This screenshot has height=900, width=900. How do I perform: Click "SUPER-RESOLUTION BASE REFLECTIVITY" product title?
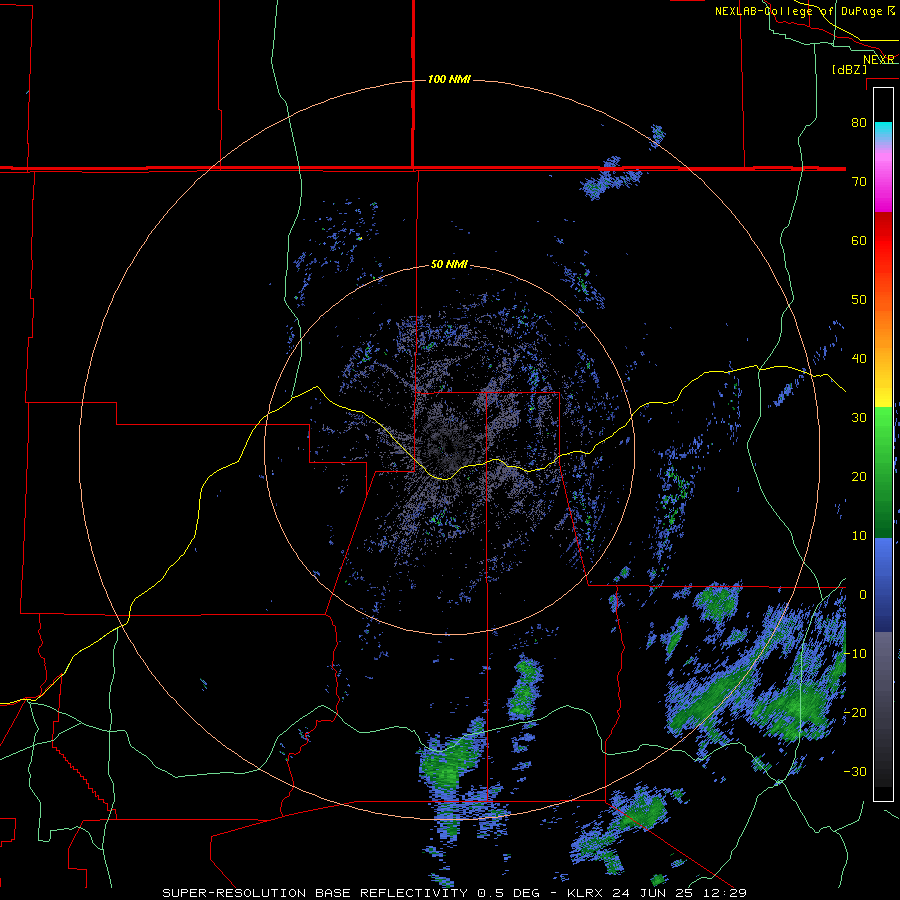point(315,893)
